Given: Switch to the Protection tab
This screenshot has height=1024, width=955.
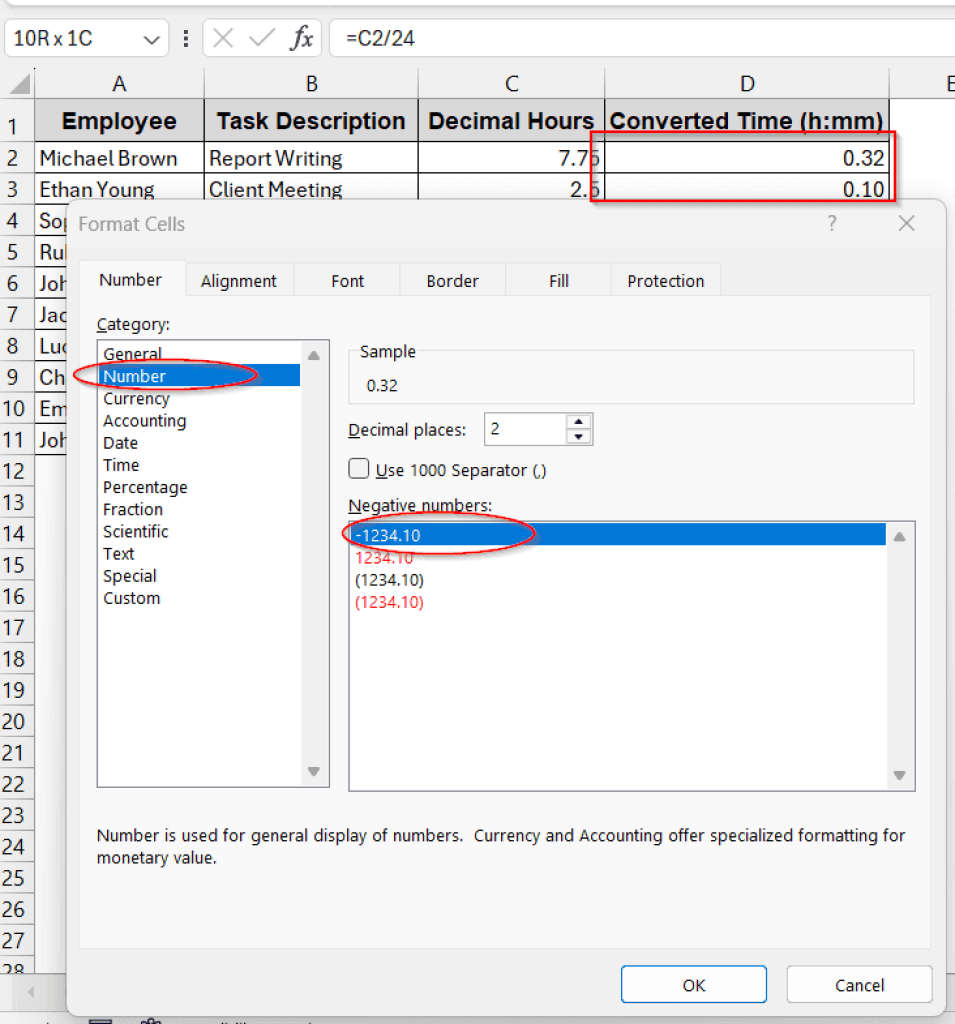Looking at the screenshot, I should 665,280.
